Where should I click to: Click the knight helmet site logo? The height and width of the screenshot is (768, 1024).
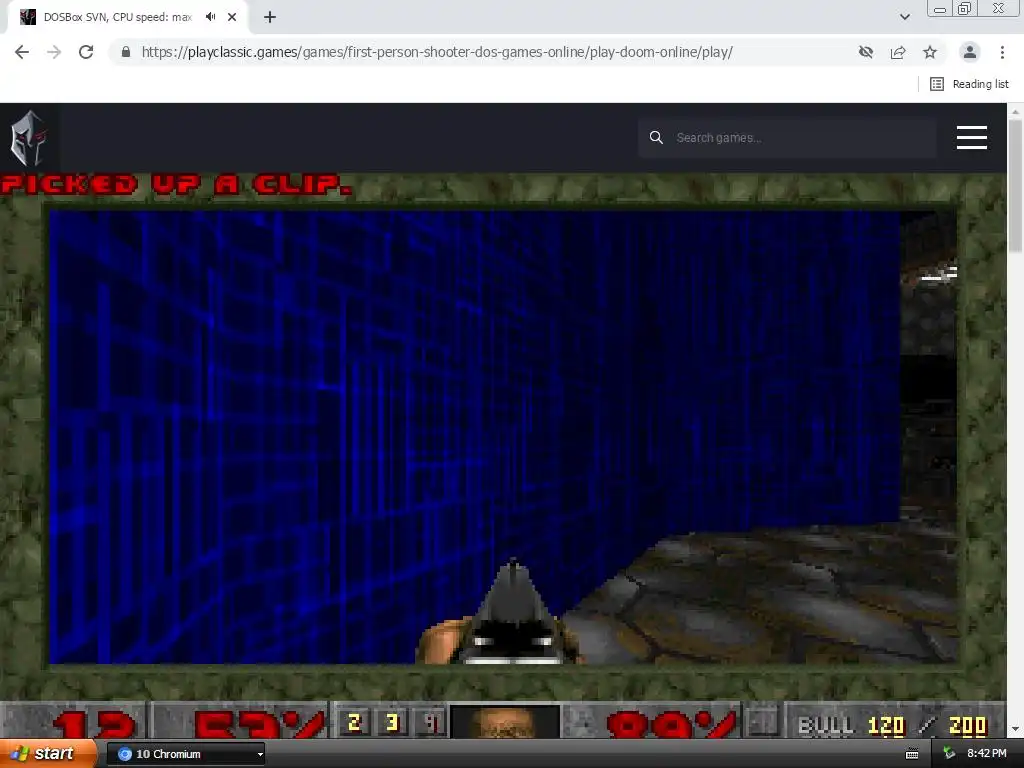pyautogui.click(x=28, y=138)
